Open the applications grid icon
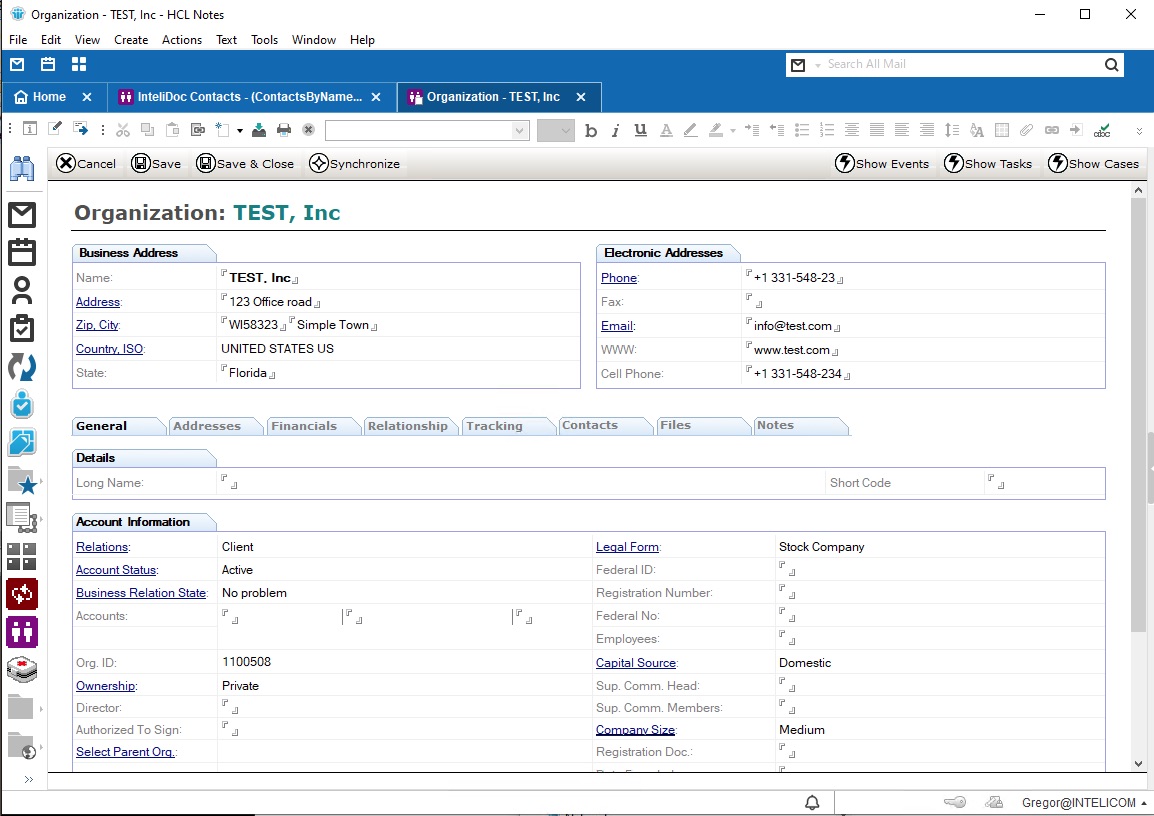The image size is (1154, 816). (x=79, y=64)
